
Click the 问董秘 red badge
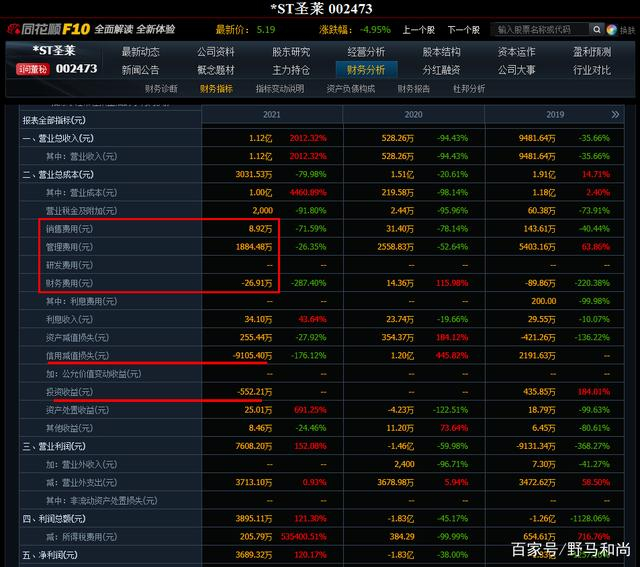[x=32, y=69]
